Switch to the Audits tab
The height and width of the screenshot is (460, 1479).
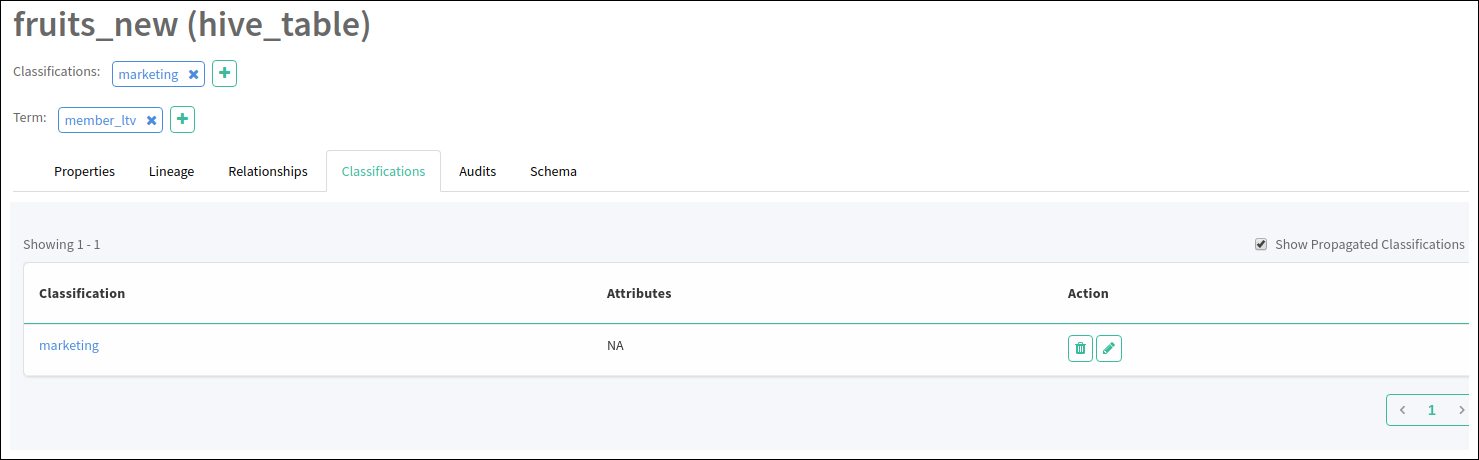tap(477, 171)
